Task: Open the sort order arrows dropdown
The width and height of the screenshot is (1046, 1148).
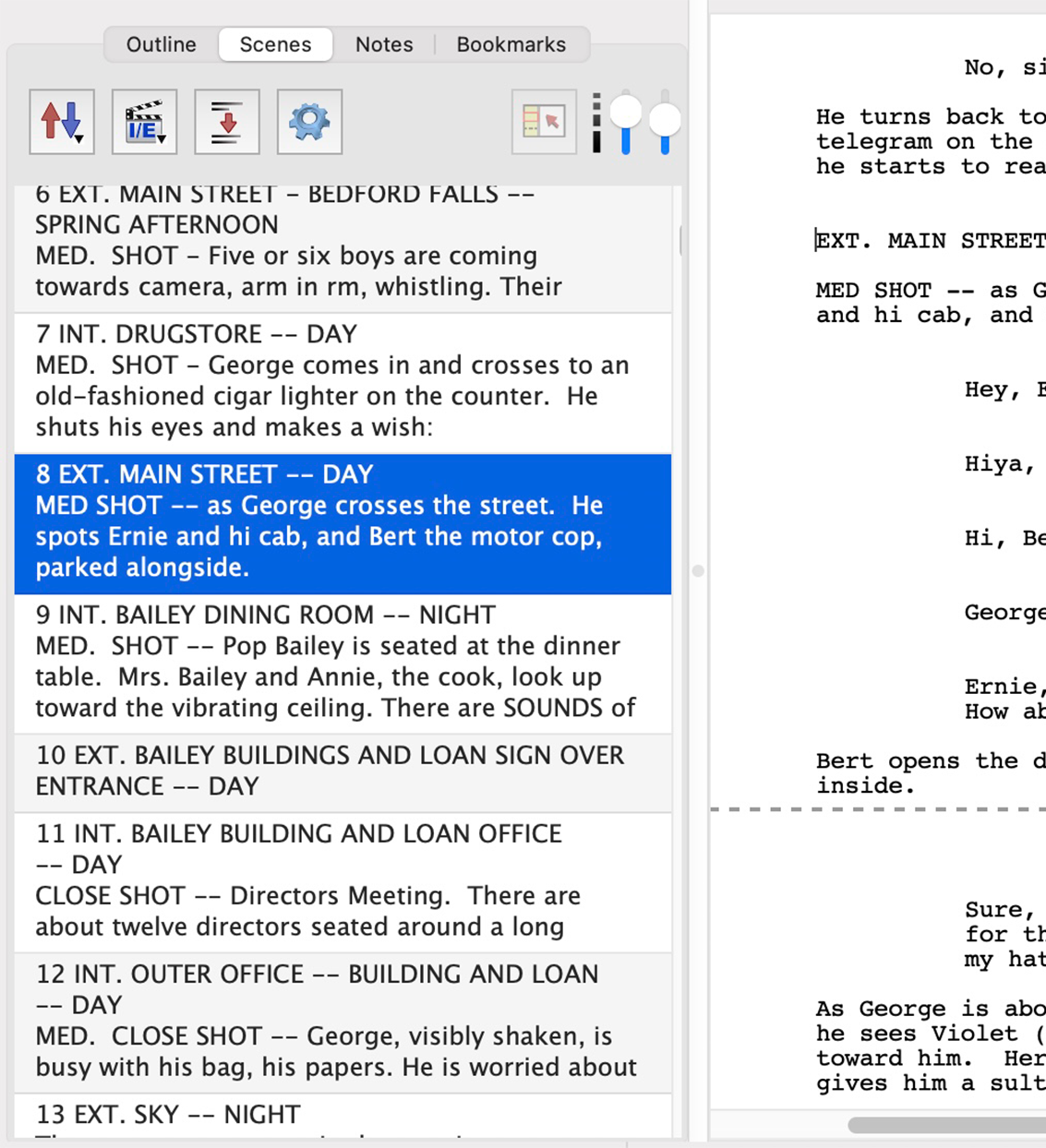Action: (x=62, y=122)
